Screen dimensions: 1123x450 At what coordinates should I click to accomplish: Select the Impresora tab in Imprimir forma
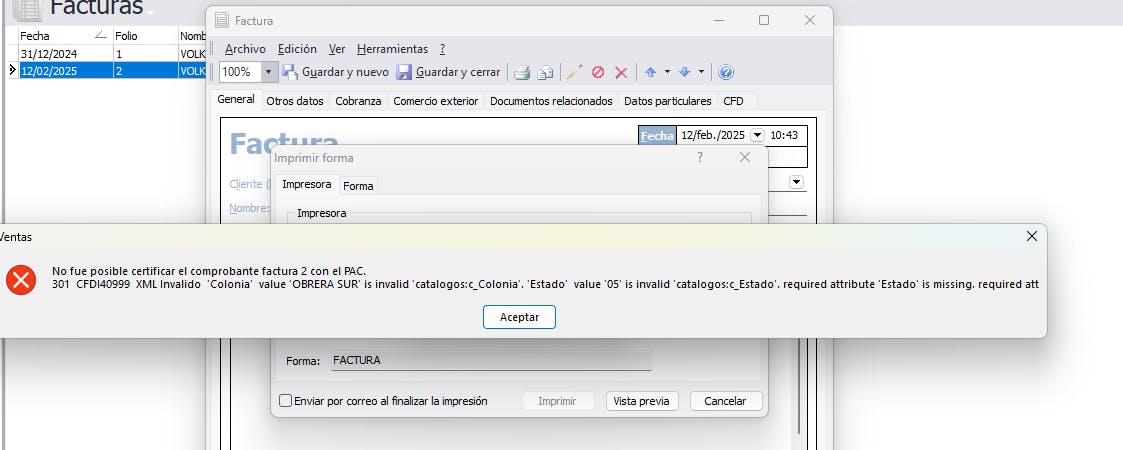(307, 184)
